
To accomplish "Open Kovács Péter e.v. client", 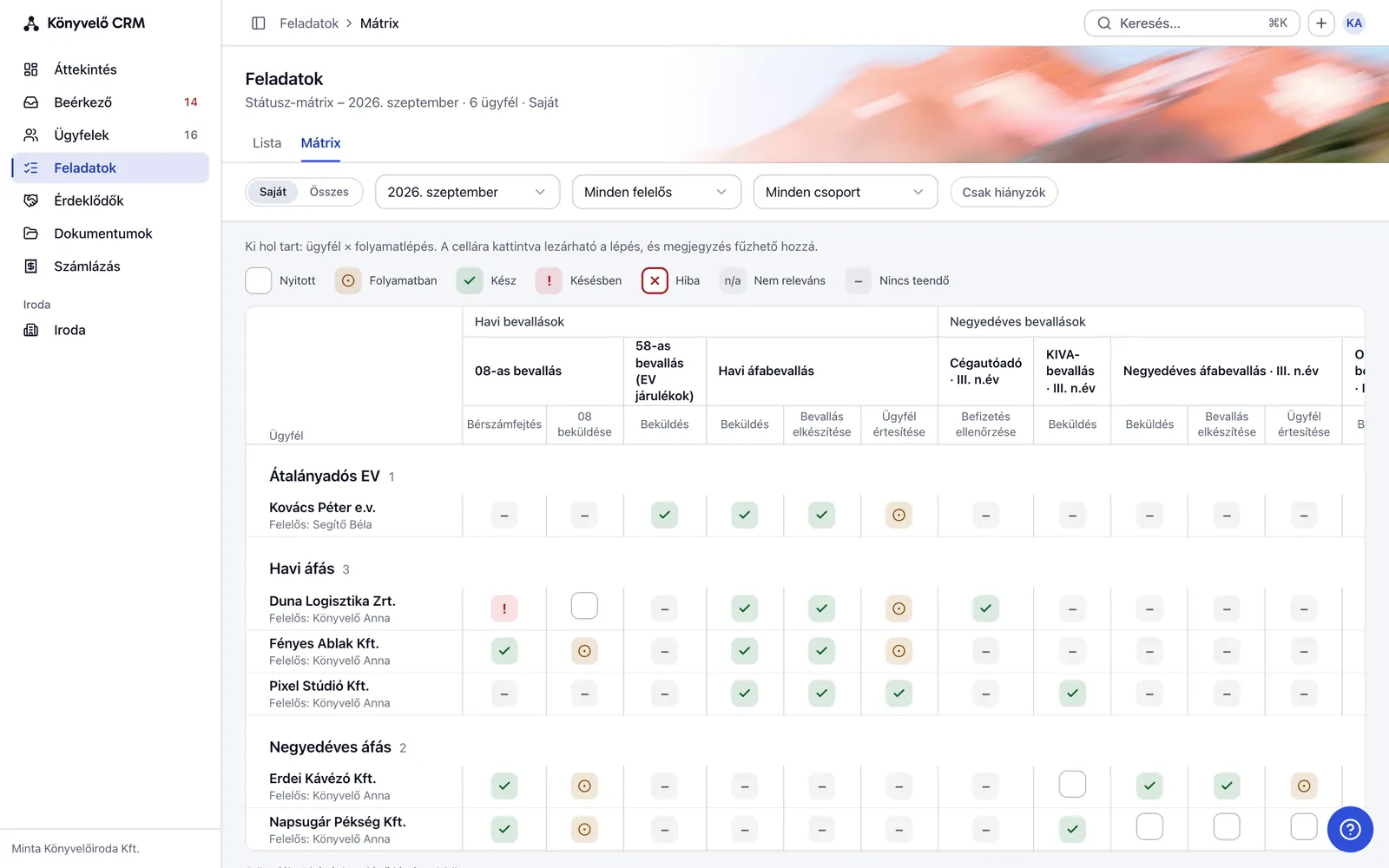I will [322, 508].
